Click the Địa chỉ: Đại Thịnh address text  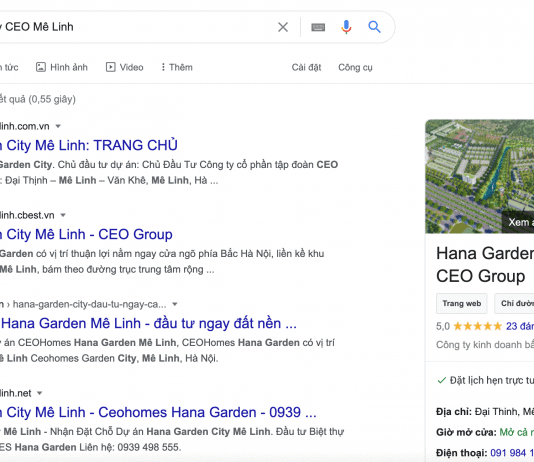[x=485, y=412]
